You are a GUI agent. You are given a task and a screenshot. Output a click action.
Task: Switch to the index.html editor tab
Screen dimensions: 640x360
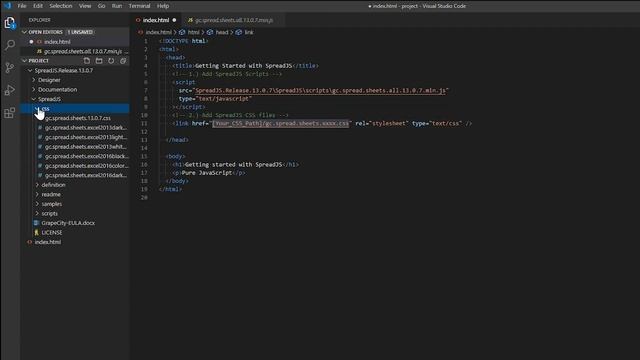(156, 20)
